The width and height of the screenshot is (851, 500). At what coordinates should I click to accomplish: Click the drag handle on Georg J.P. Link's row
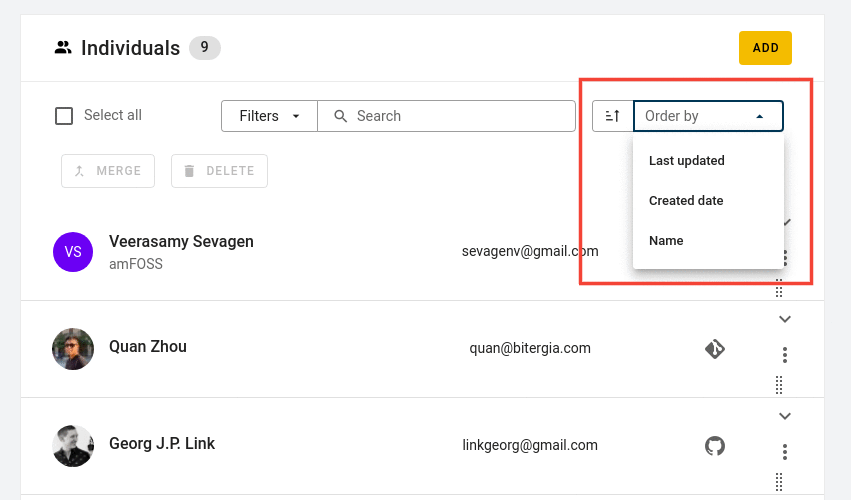coord(779,482)
